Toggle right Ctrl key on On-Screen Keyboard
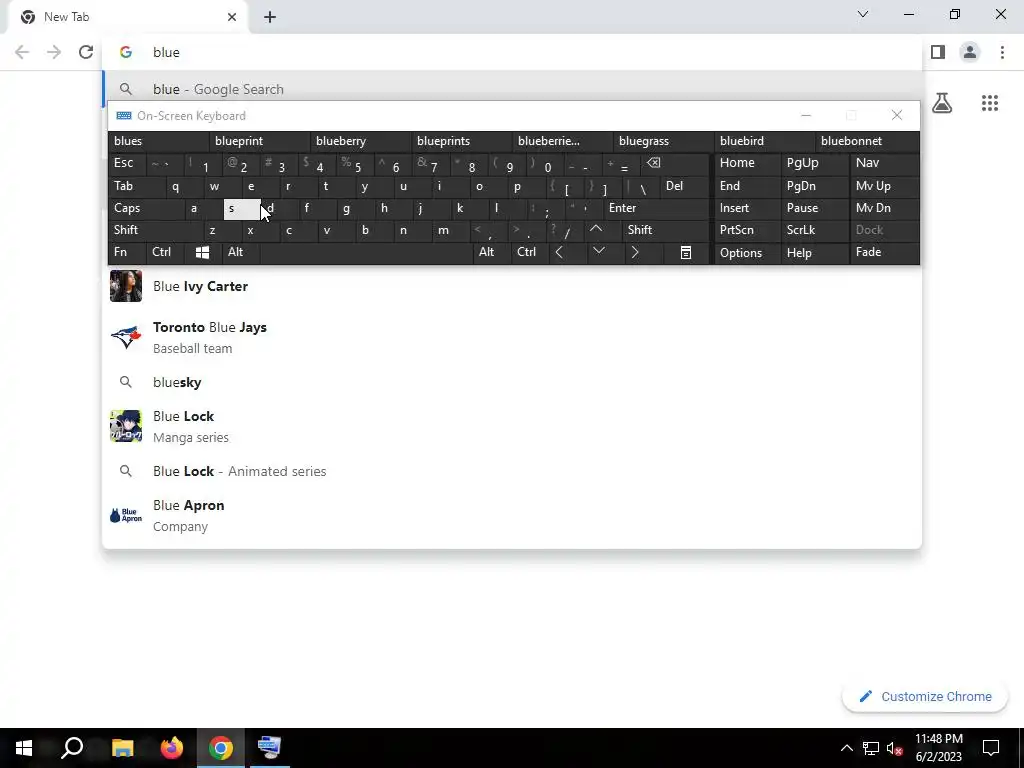1024x768 pixels. [x=530, y=252]
